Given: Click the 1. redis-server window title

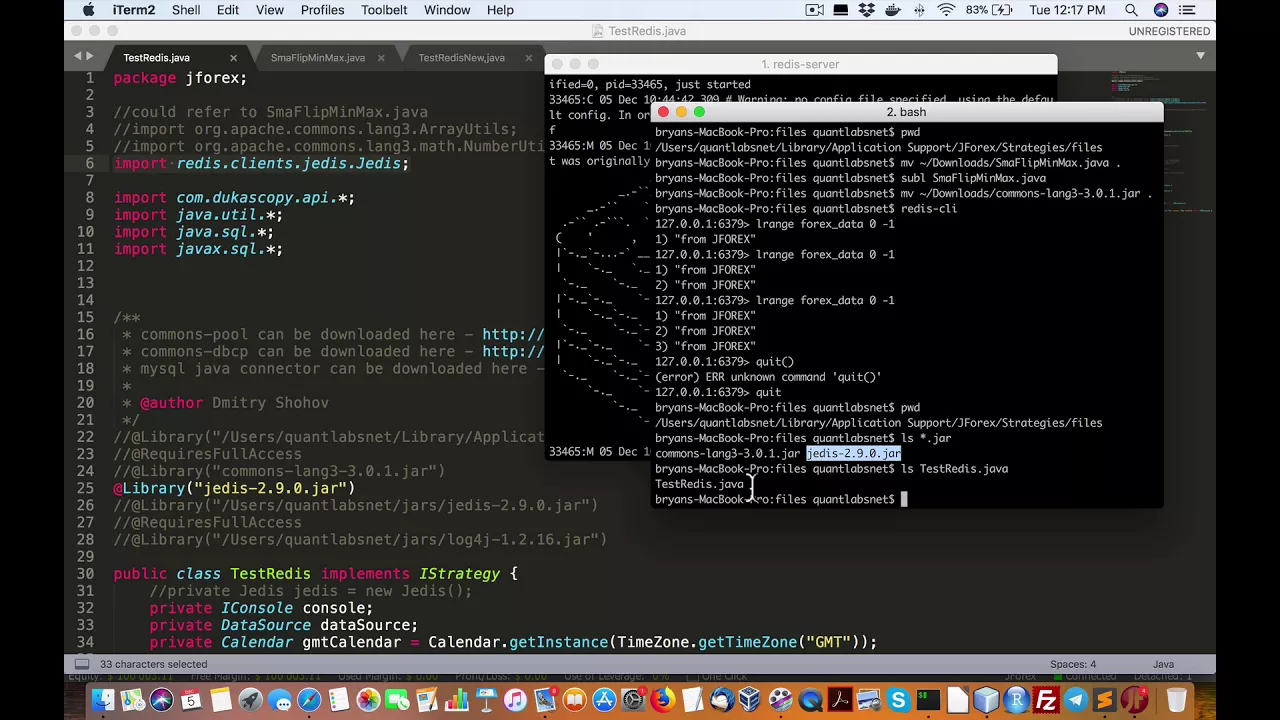Looking at the screenshot, I should (800, 64).
